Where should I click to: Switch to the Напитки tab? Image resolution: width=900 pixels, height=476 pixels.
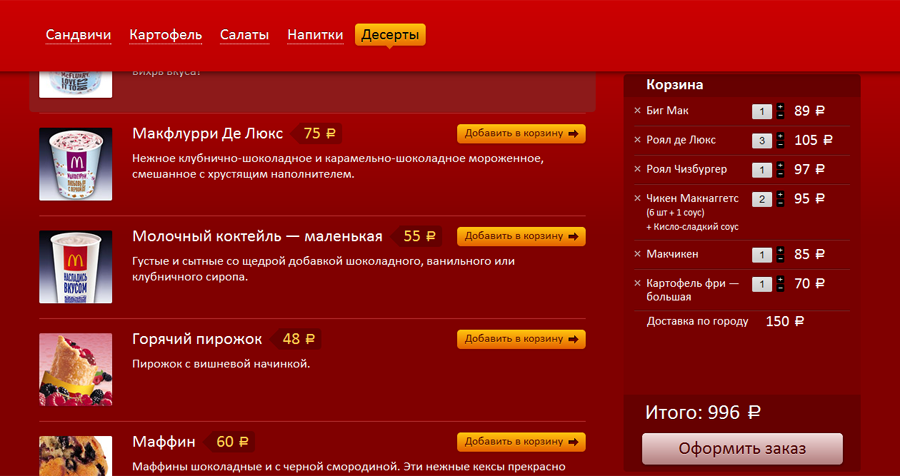click(x=315, y=35)
